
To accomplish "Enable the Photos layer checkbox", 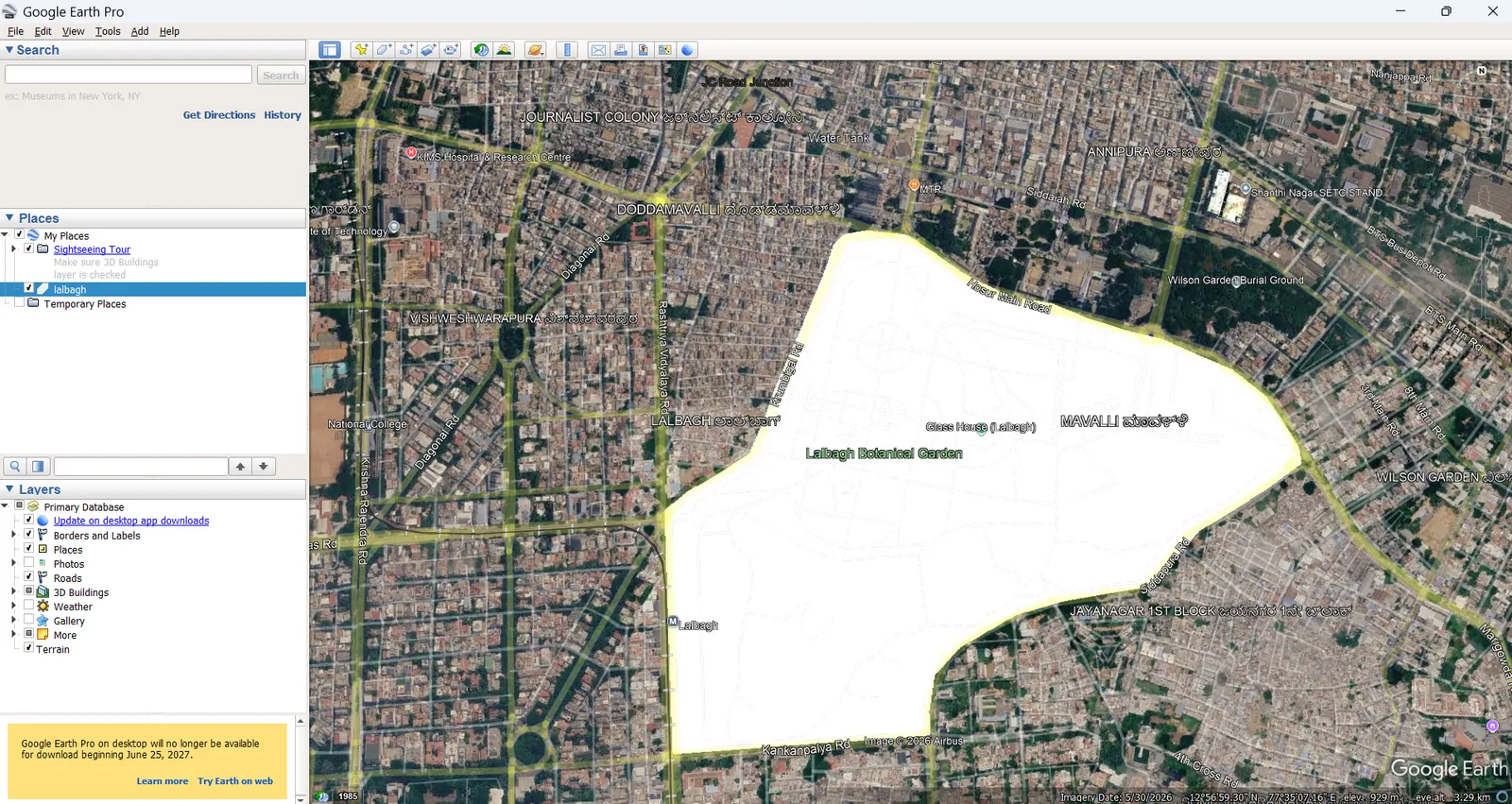I will coord(28,563).
